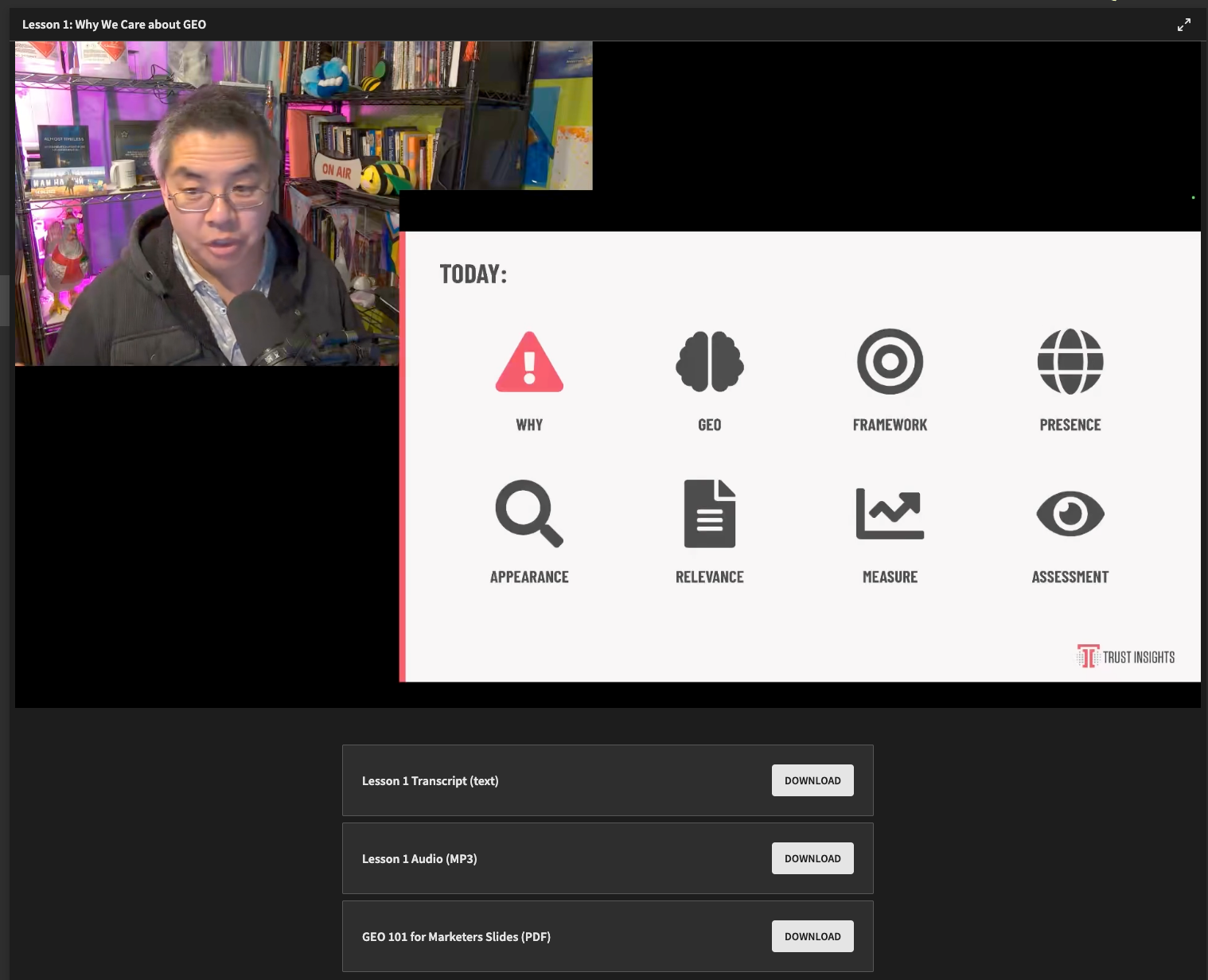The width and height of the screenshot is (1208, 980).
Task: Select 'GEO 101 for Marketers Slides (PDF)' label
Action: point(456,937)
